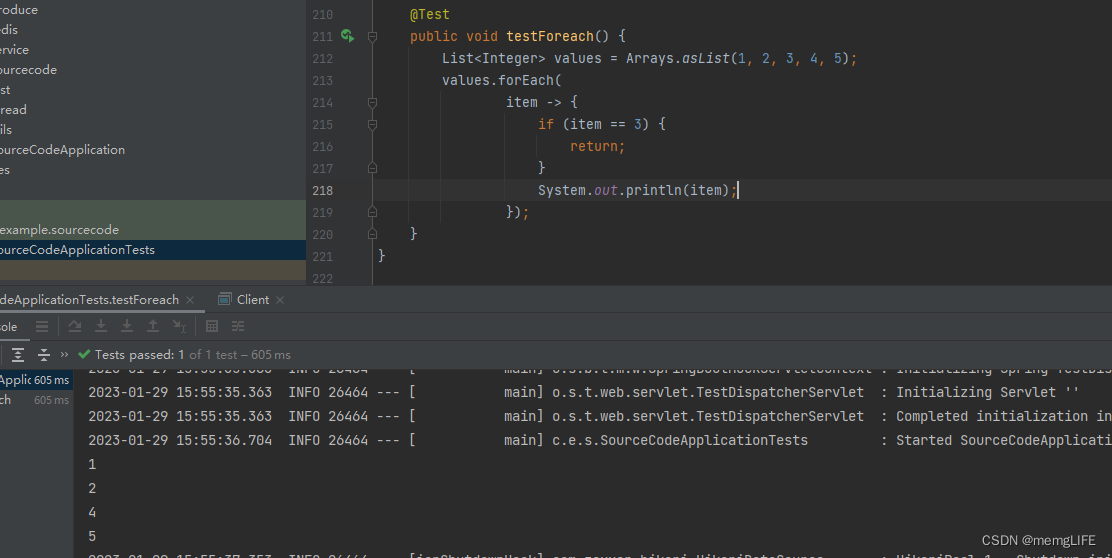Click console output line '1'
Screen dimensions: 1112x558
pyautogui.click(x=92, y=464)
